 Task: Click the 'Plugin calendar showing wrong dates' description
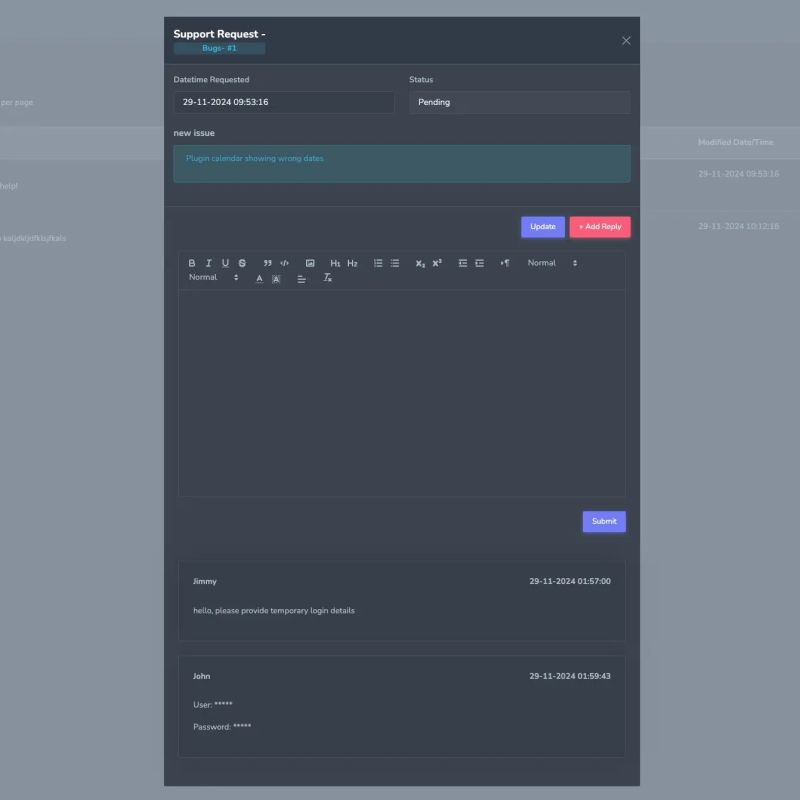pos(255,159)
